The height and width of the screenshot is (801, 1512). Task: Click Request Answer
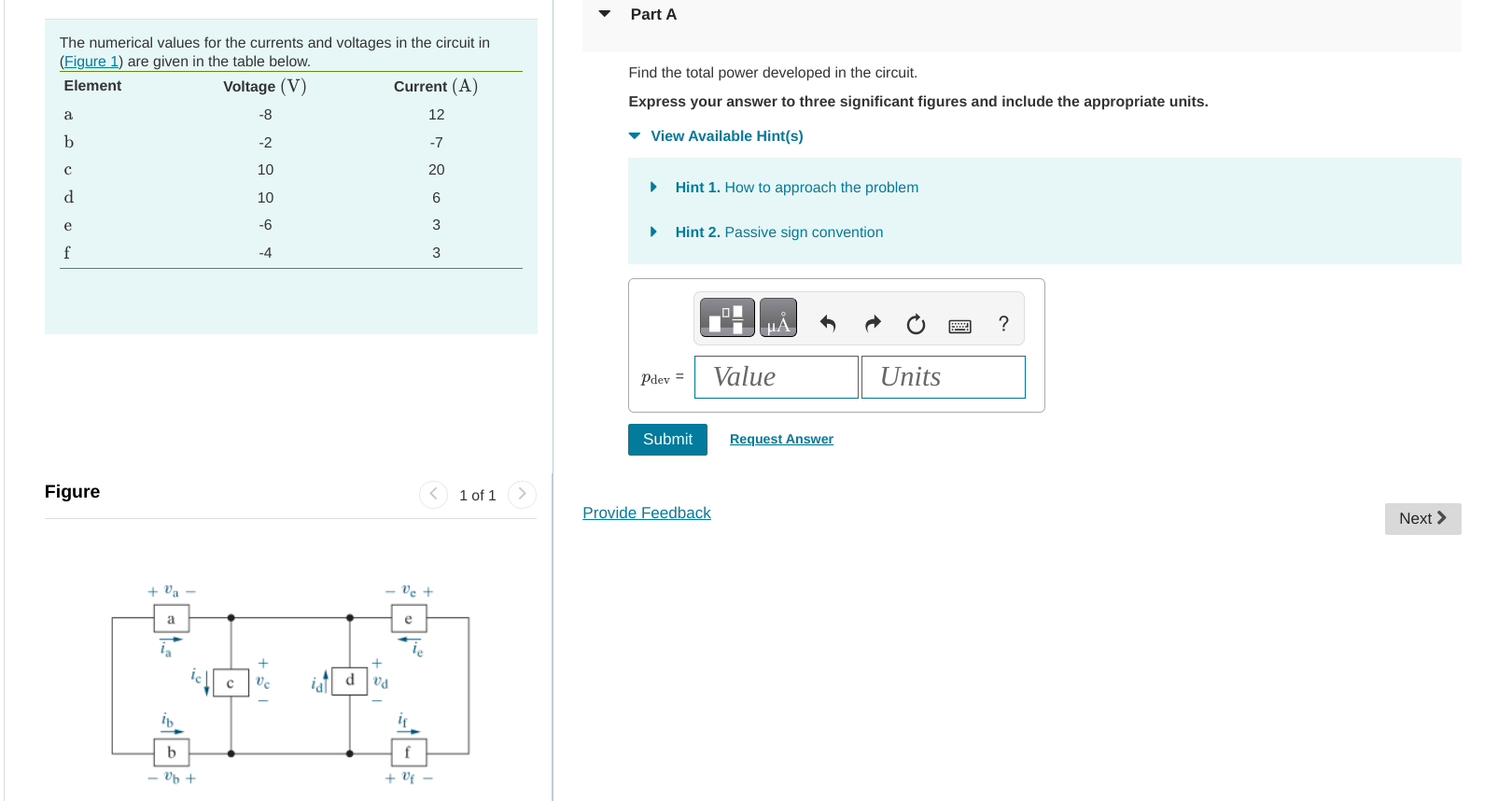[x=781, y=439]
